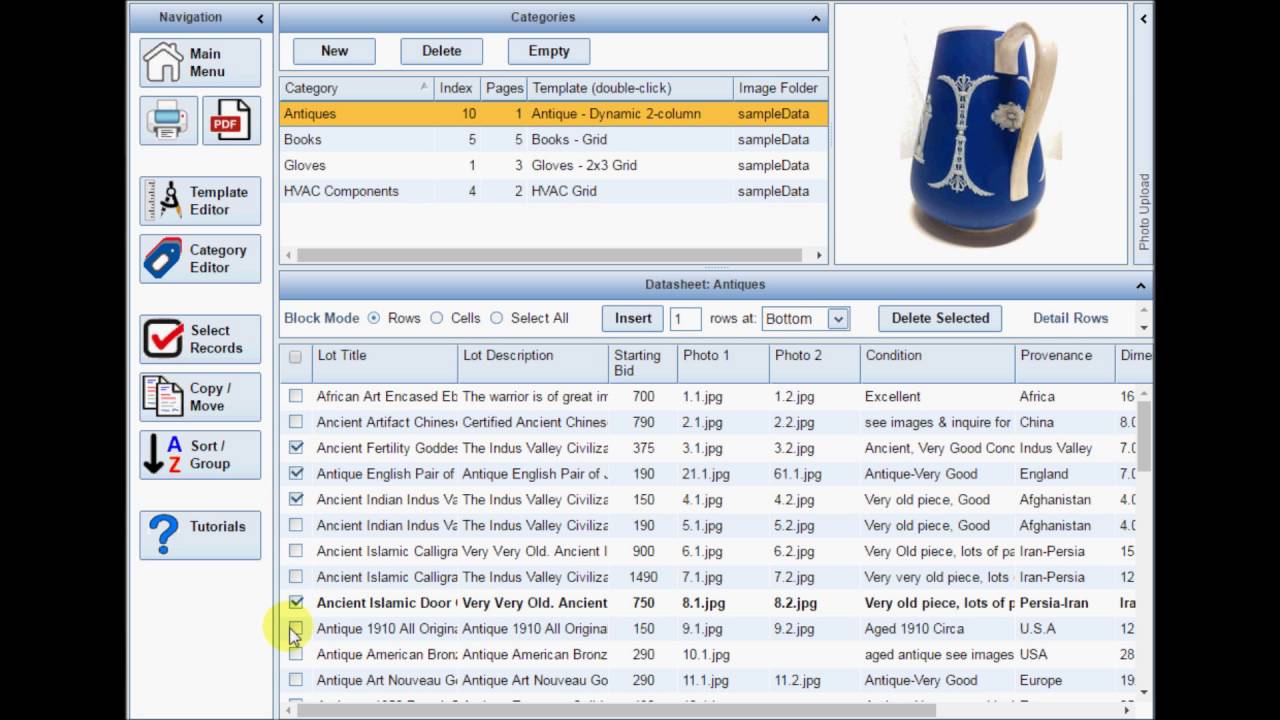Click Starting Bid column header
The height and width of the screenshot is (720, 1280).
(x=643, y=364)
